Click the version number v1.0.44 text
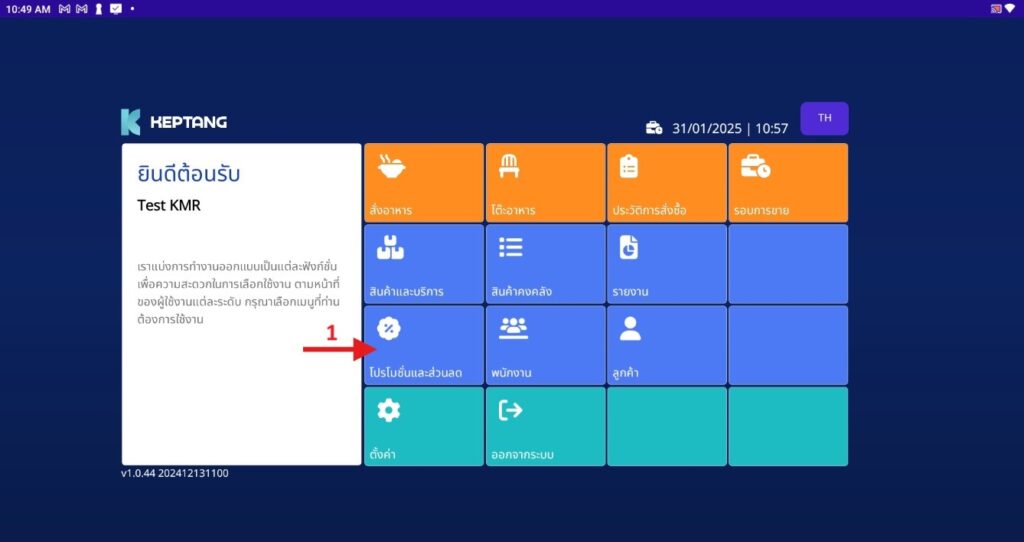This screenshot has height=542, width=1024. click(174, 473)
